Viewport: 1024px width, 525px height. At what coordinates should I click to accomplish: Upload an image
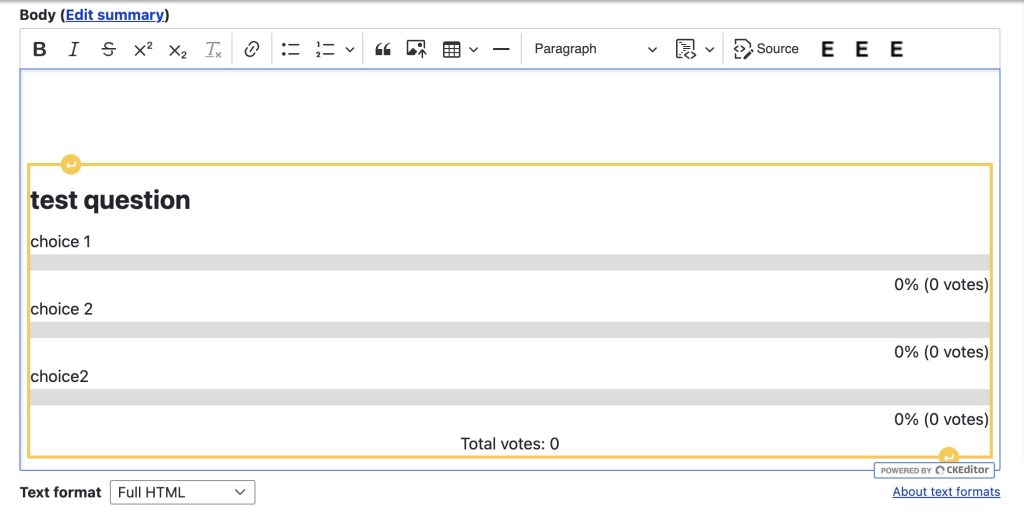click(417, 49)
